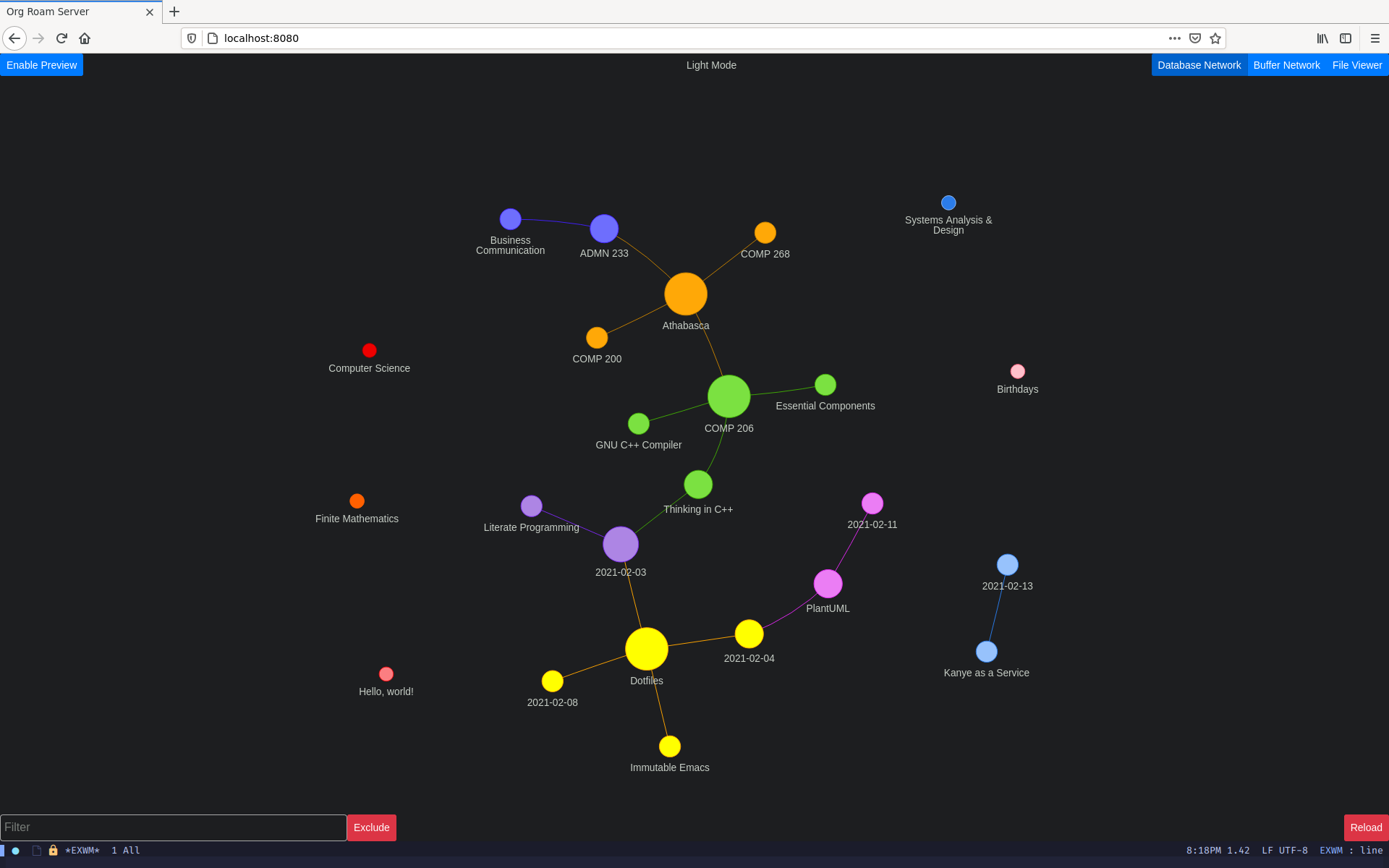Select the Immutable Emacs node

tap(669, 746)
